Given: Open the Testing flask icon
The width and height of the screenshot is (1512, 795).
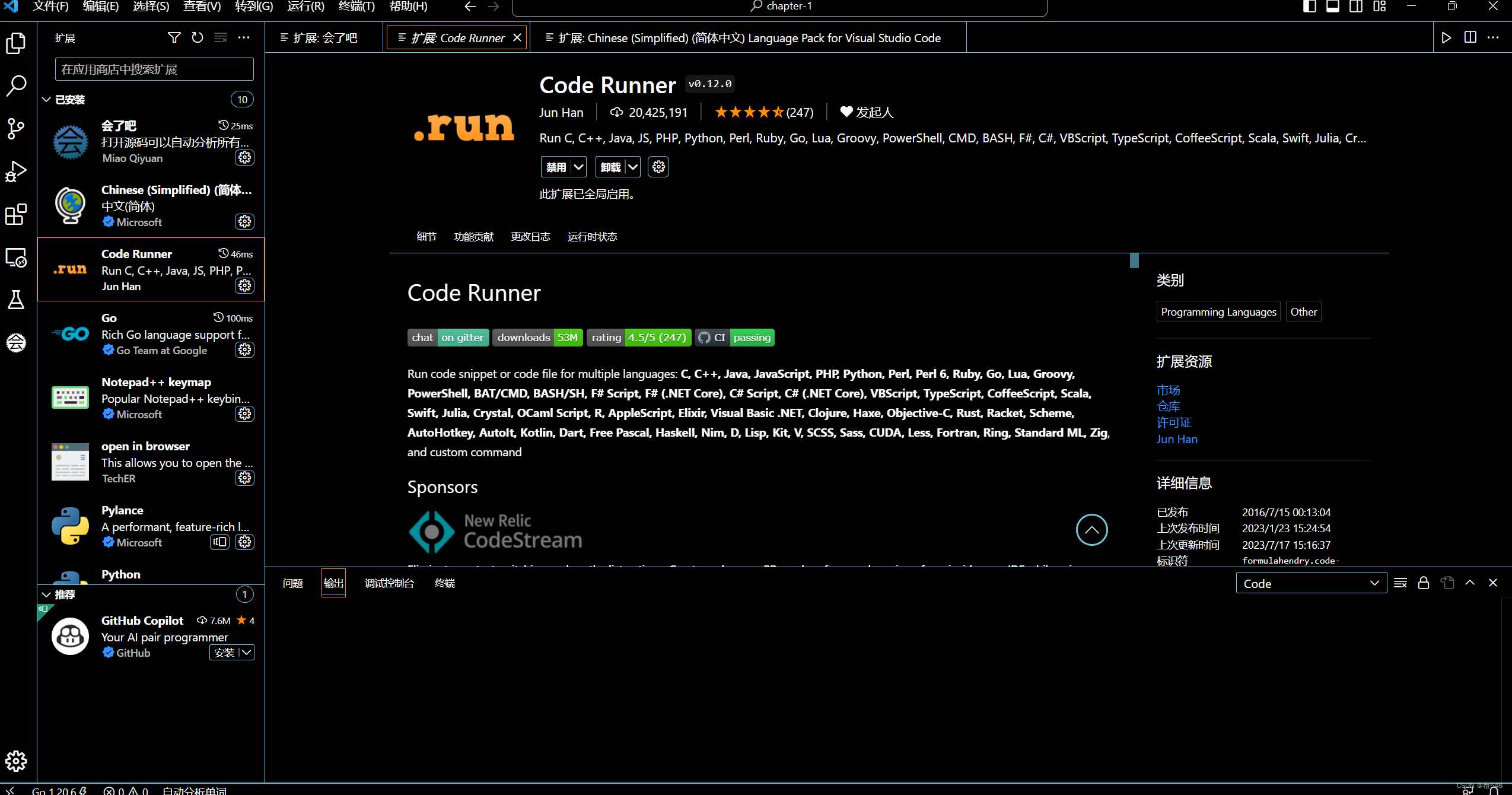Looking at the screenshot, I should (x=16, y=300).
